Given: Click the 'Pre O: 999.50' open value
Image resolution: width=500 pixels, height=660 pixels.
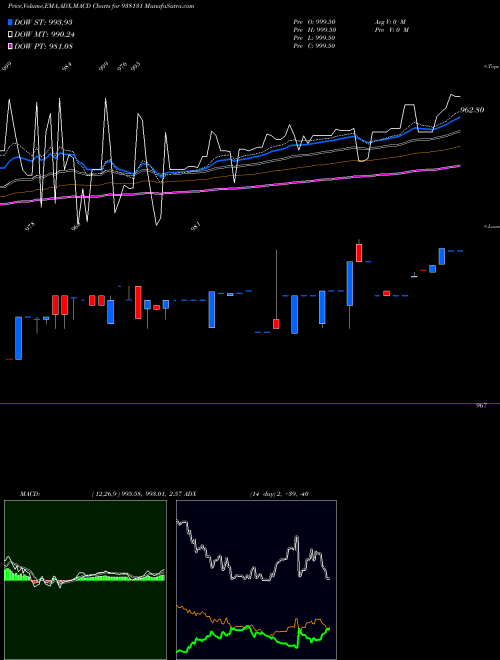Looking at the screenshot, I should tap(314, 22).
